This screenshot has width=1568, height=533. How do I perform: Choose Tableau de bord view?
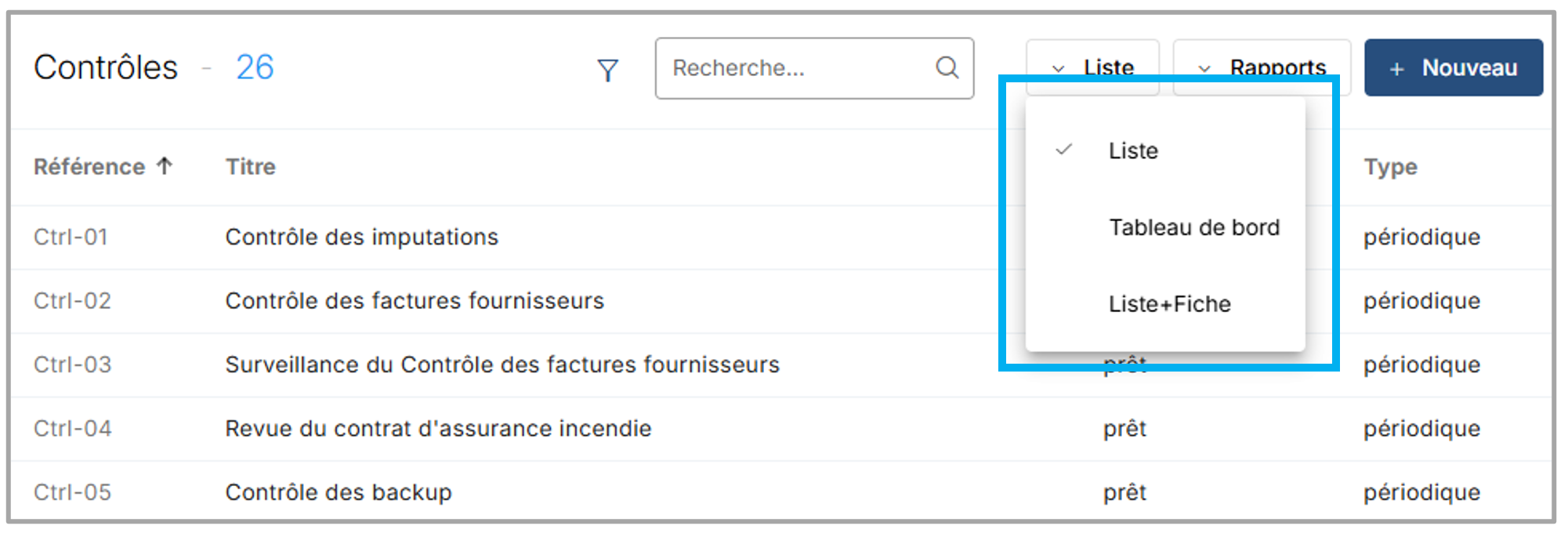click(1193, 227)
